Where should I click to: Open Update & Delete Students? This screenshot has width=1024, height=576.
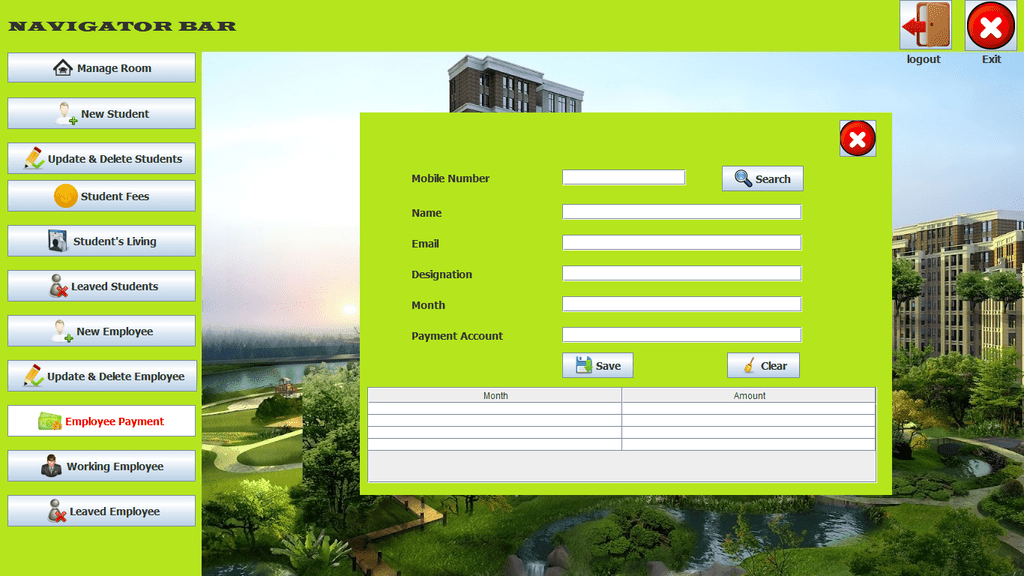(101, 159)
